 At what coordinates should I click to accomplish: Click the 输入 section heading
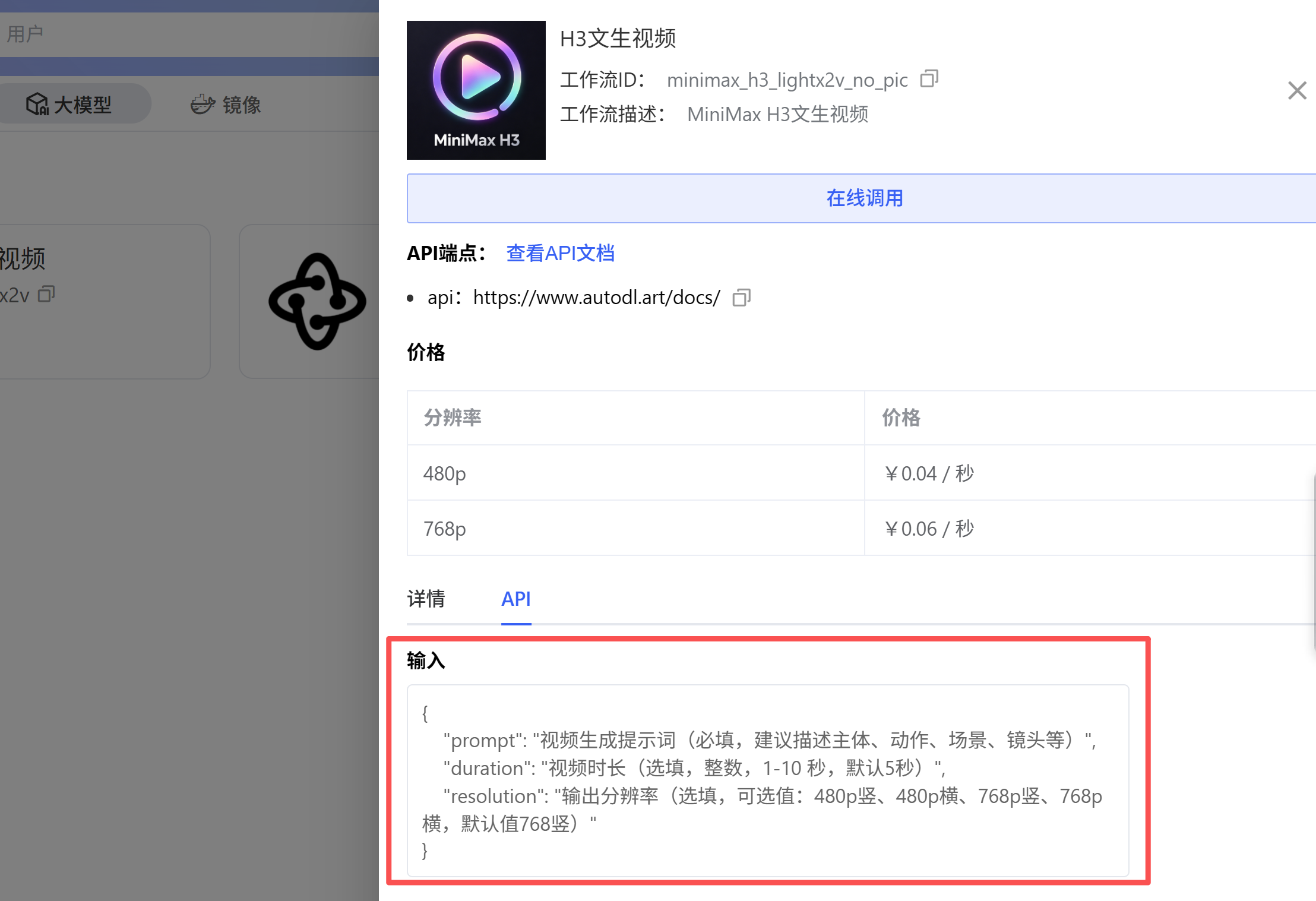point(426,661)
